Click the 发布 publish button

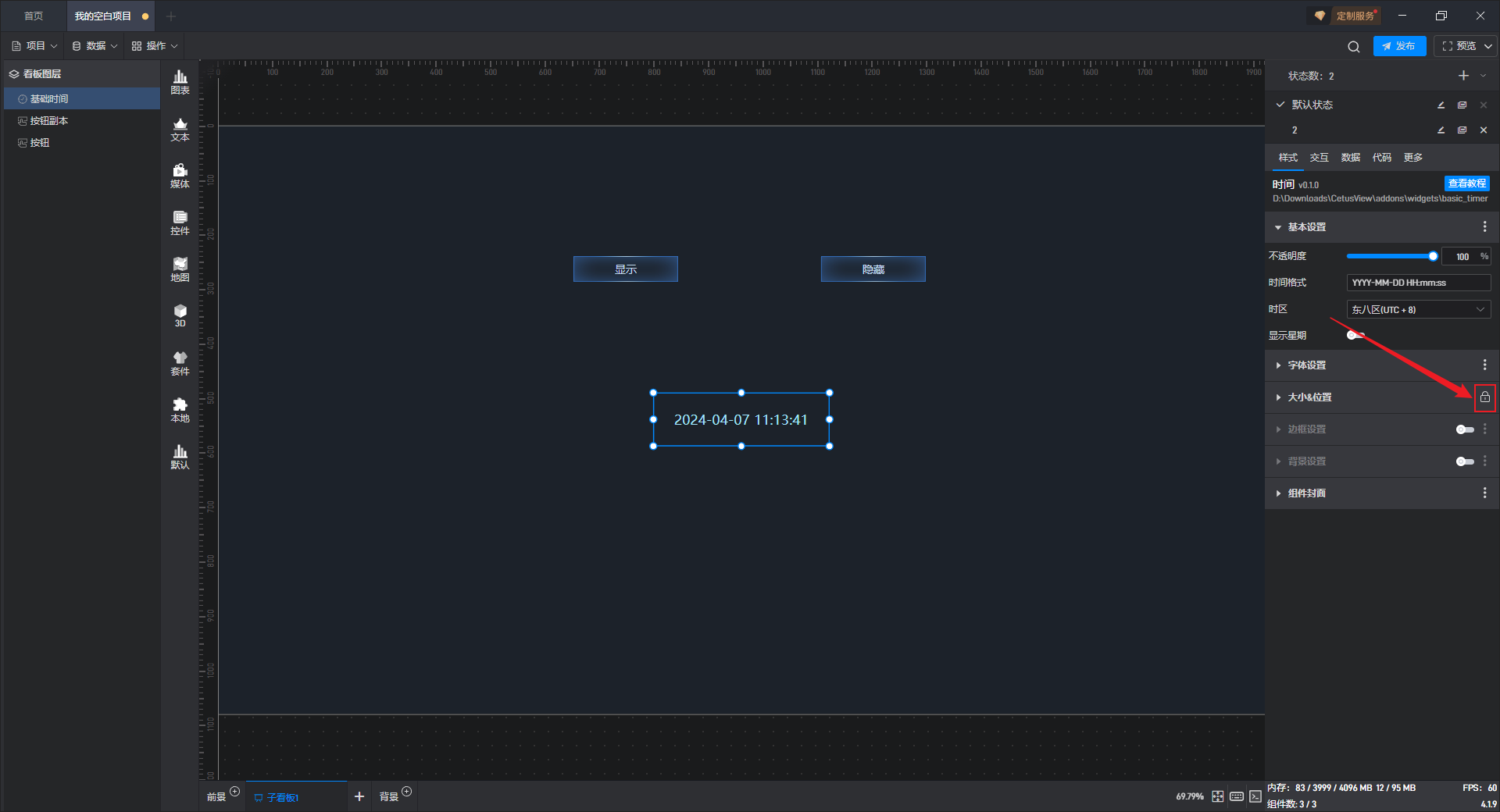(1399, 46)
